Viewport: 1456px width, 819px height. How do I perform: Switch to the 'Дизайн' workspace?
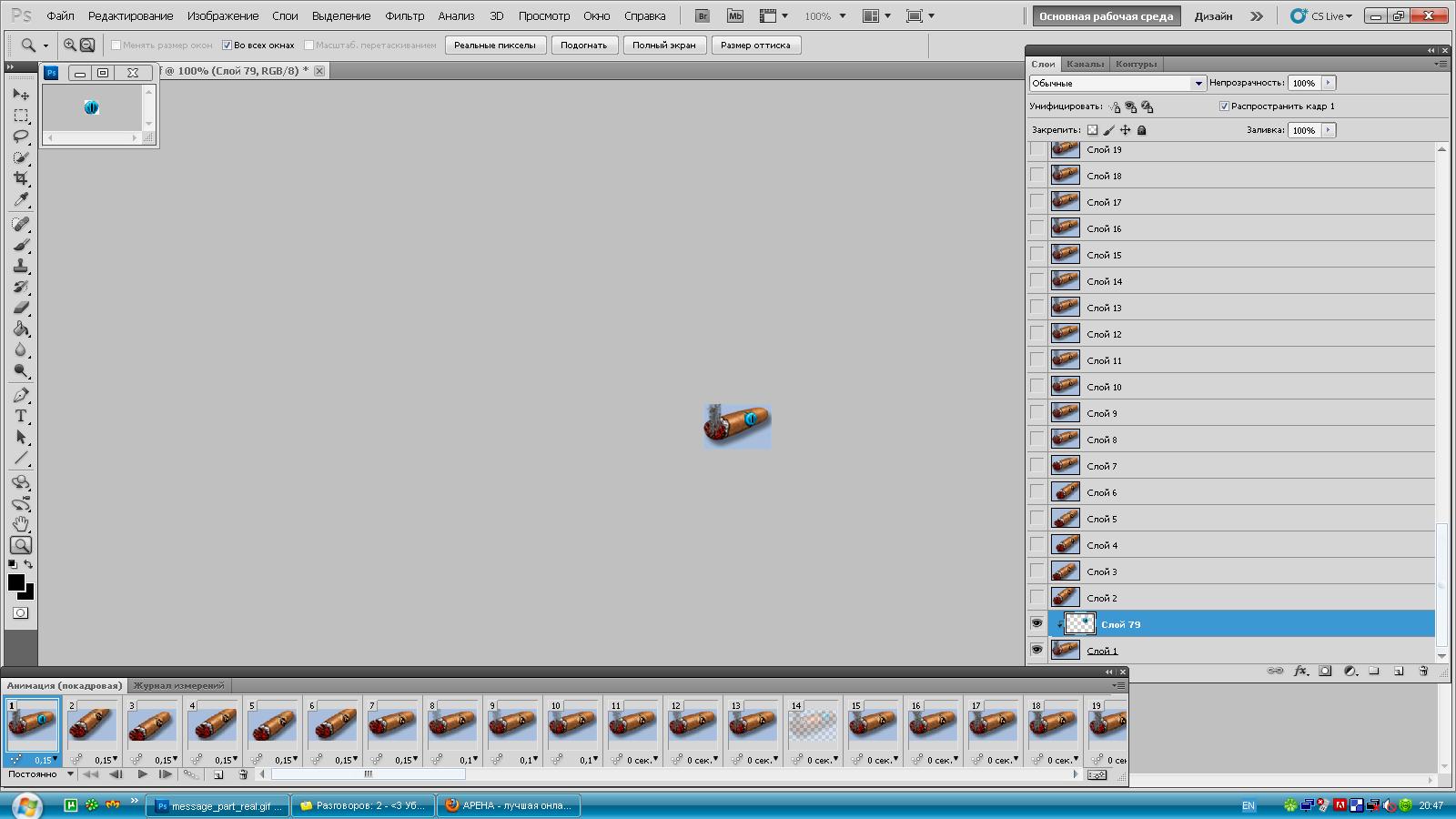[x=1213, y=15]
